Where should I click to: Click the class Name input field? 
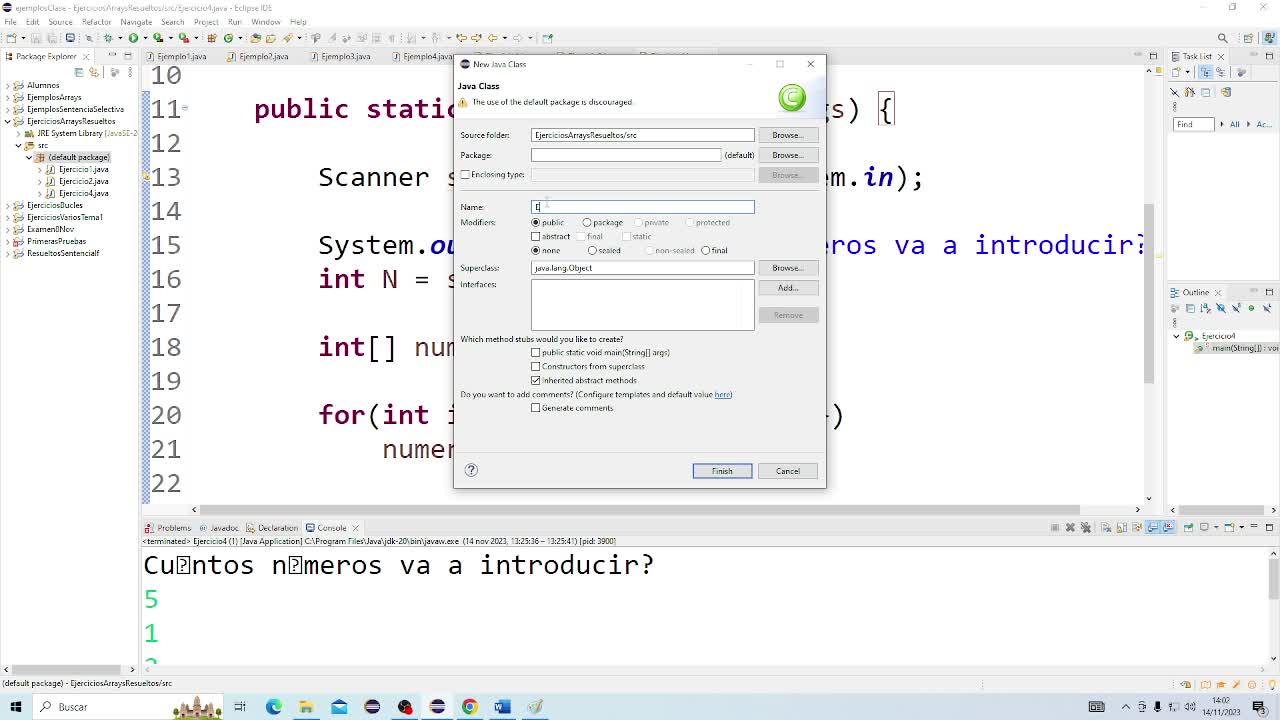tap(642, 207)
